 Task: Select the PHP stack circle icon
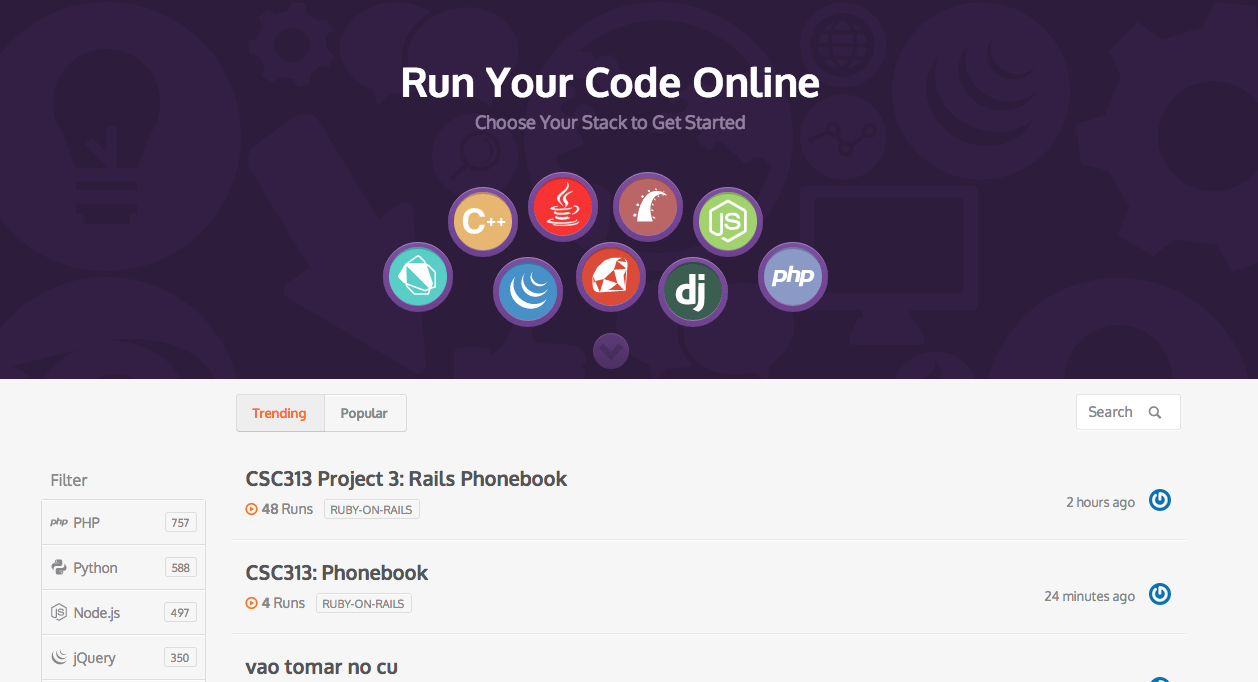(x=793, y=277)
